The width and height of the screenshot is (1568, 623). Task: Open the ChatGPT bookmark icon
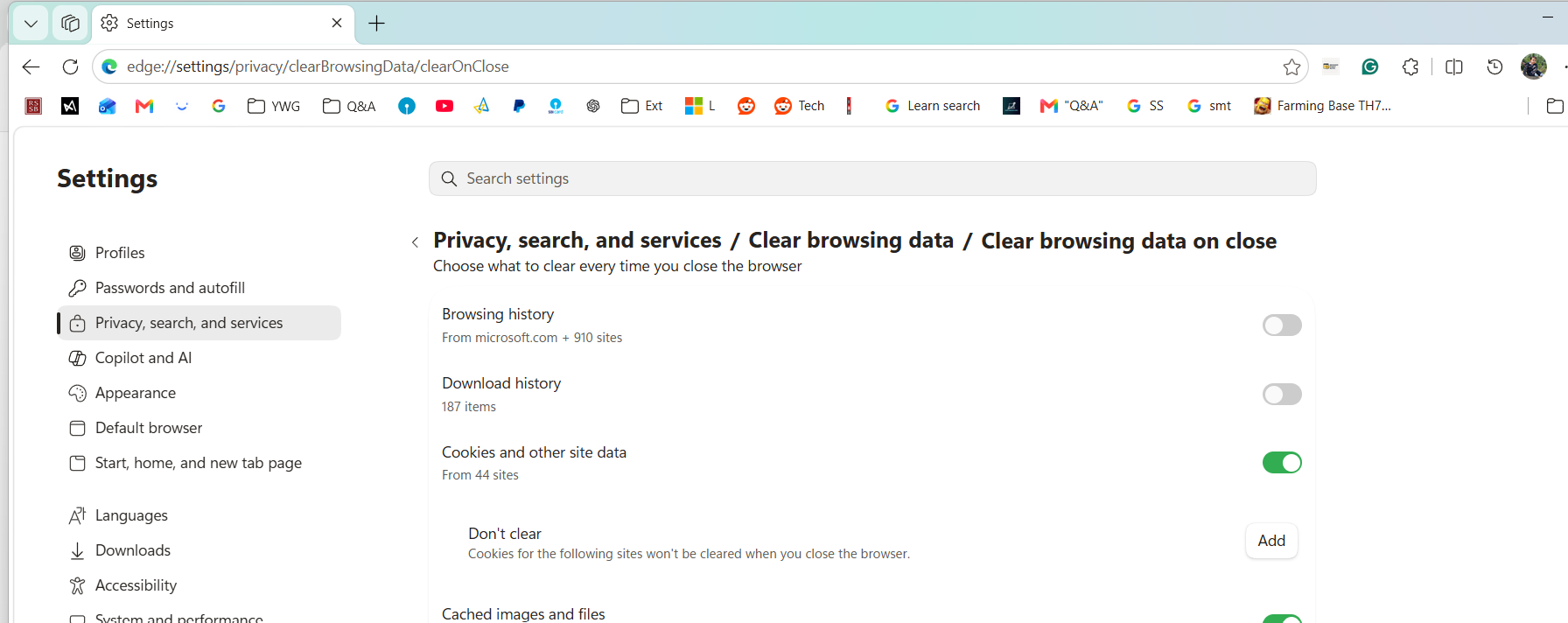coord(593,106)
